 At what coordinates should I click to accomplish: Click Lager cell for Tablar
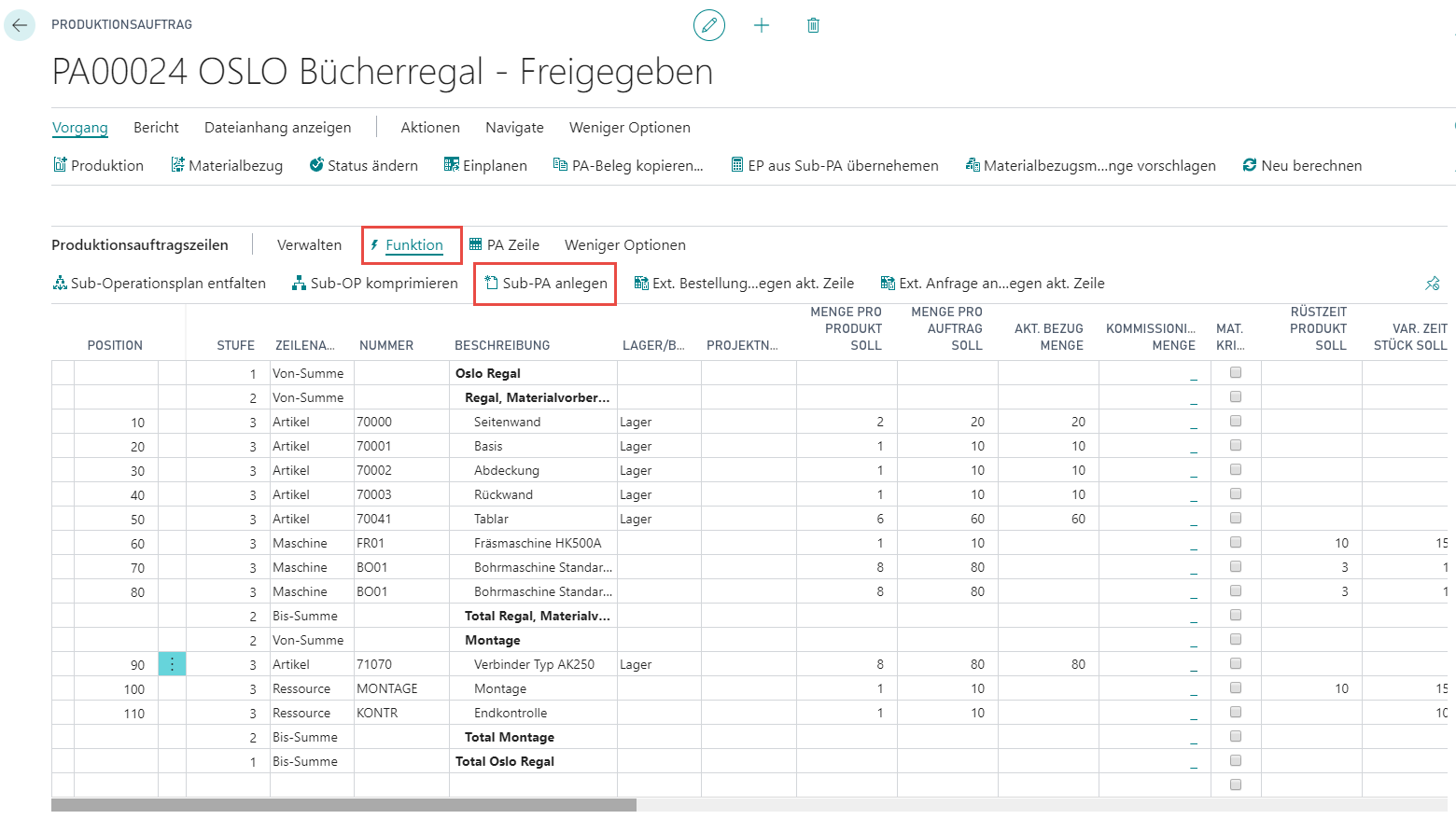coord(659,519)
